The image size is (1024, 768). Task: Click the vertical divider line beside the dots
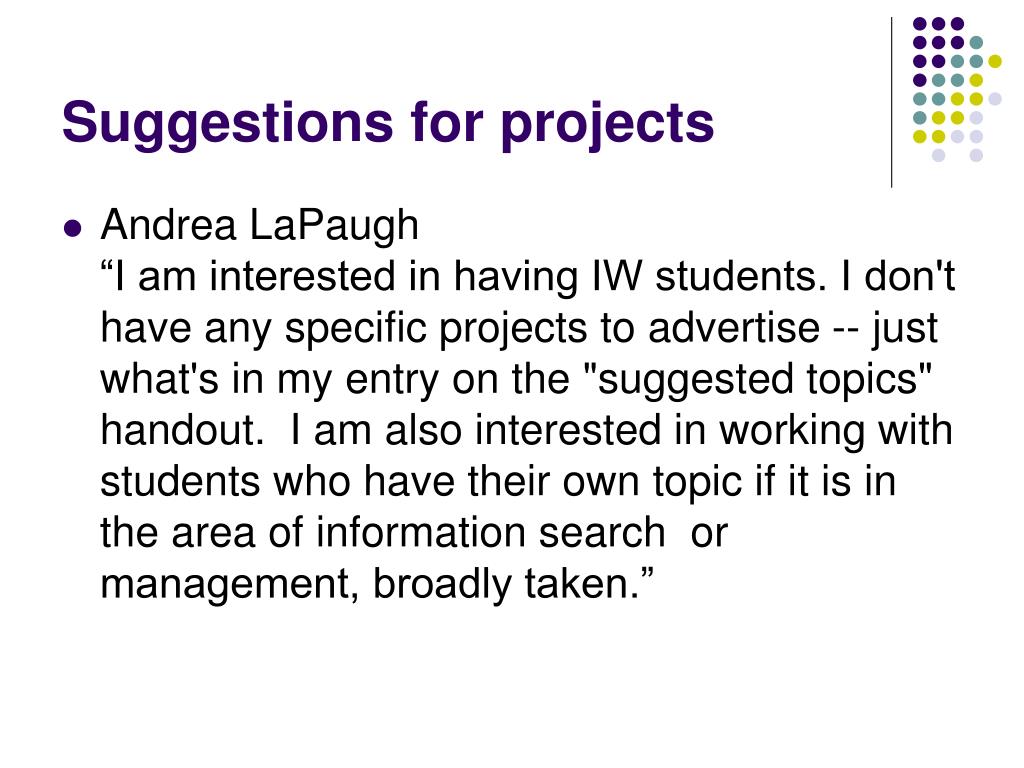tap(891, 103)
